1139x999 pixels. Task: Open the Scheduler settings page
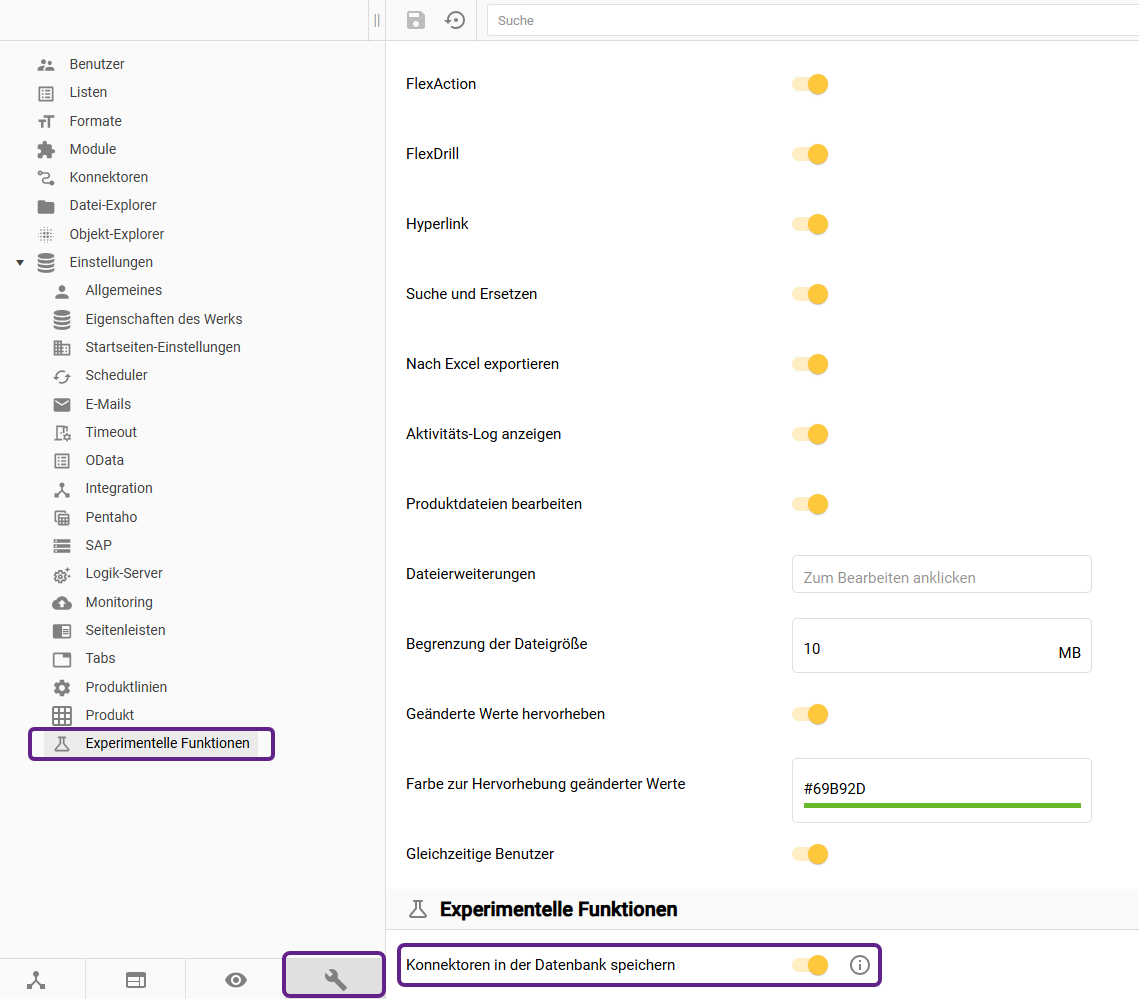pyautogui.click(x=116, y=375)
